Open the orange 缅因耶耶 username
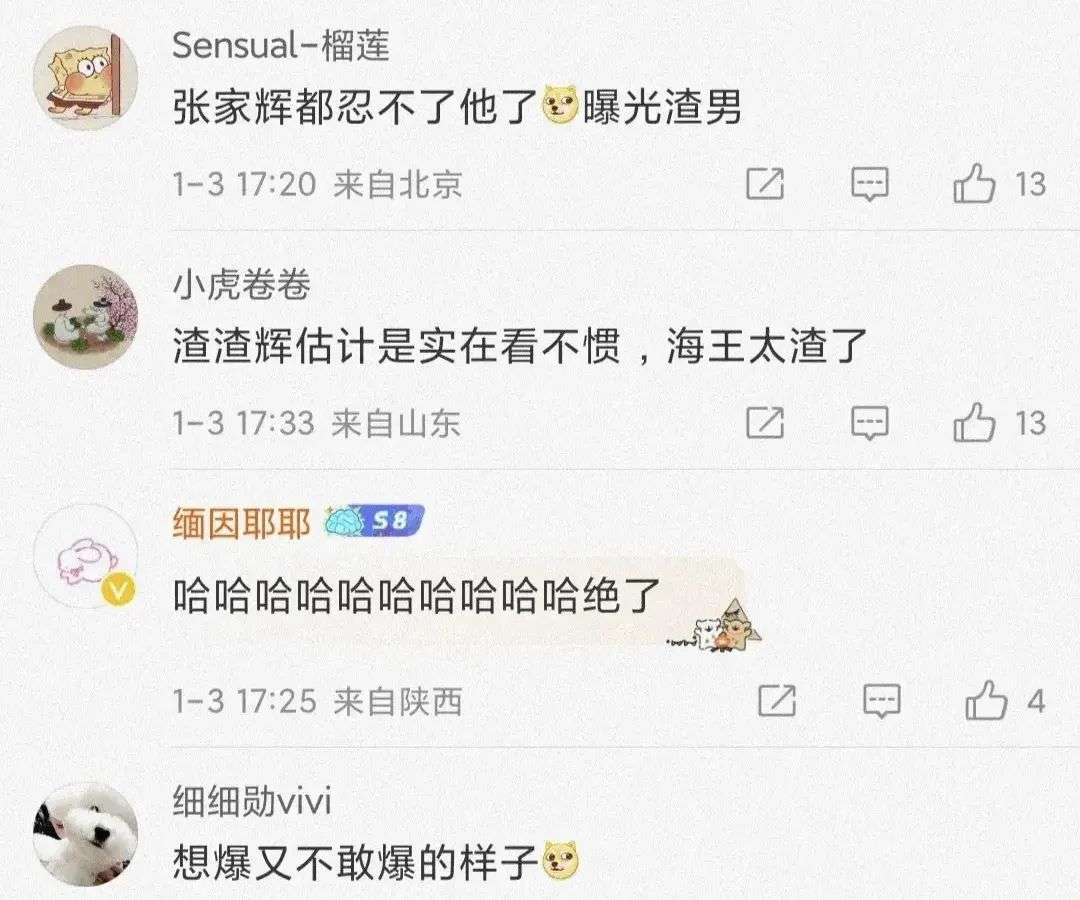The image size is (1080, 900). 241,523
